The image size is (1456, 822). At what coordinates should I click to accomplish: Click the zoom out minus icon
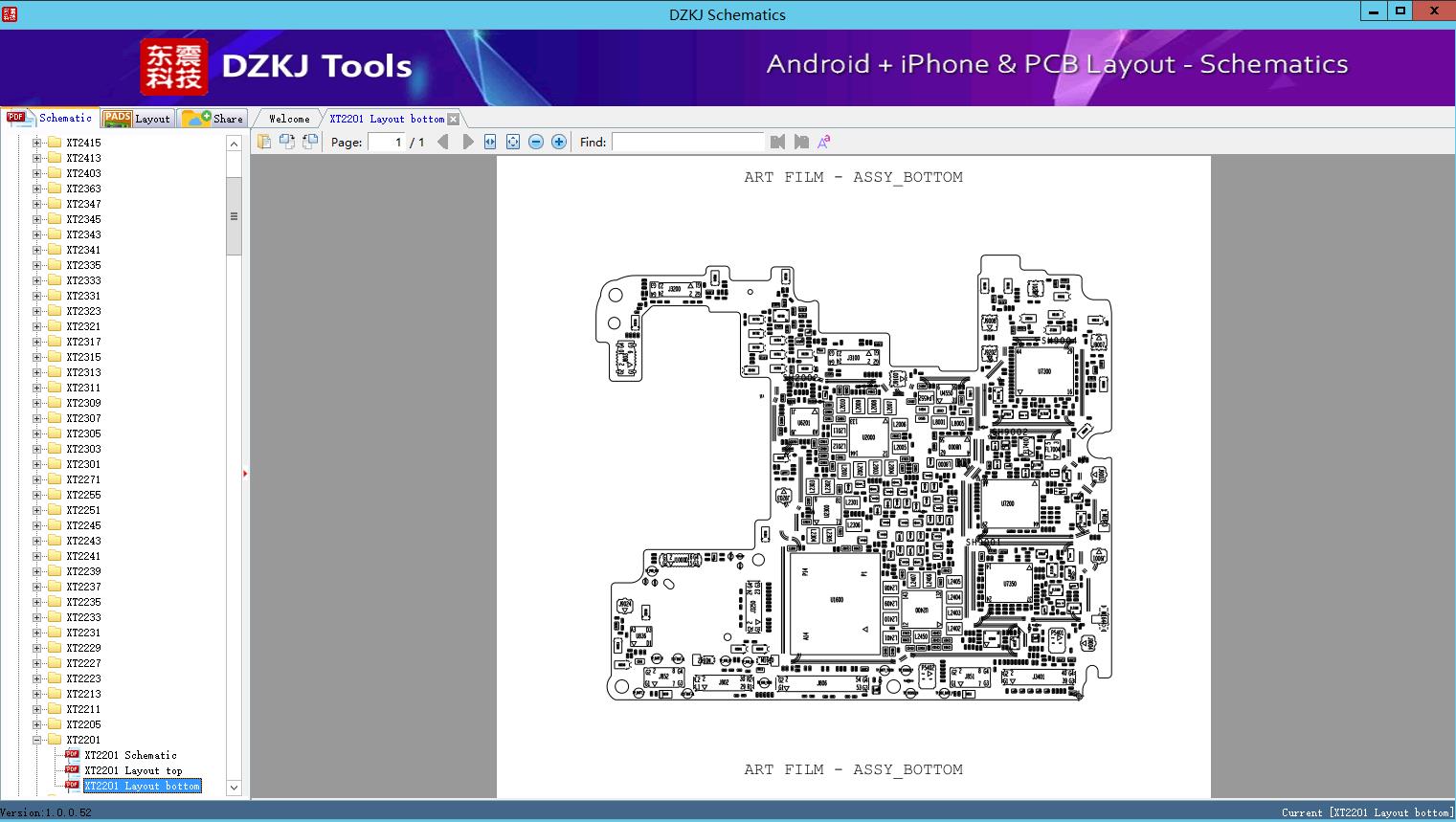536,142
